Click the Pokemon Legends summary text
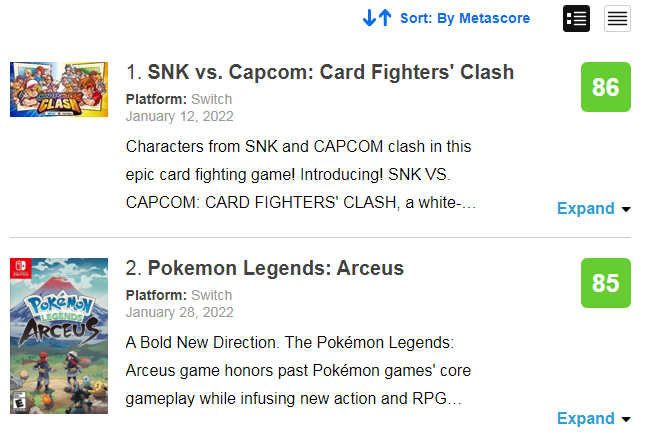 coord(298,371)
